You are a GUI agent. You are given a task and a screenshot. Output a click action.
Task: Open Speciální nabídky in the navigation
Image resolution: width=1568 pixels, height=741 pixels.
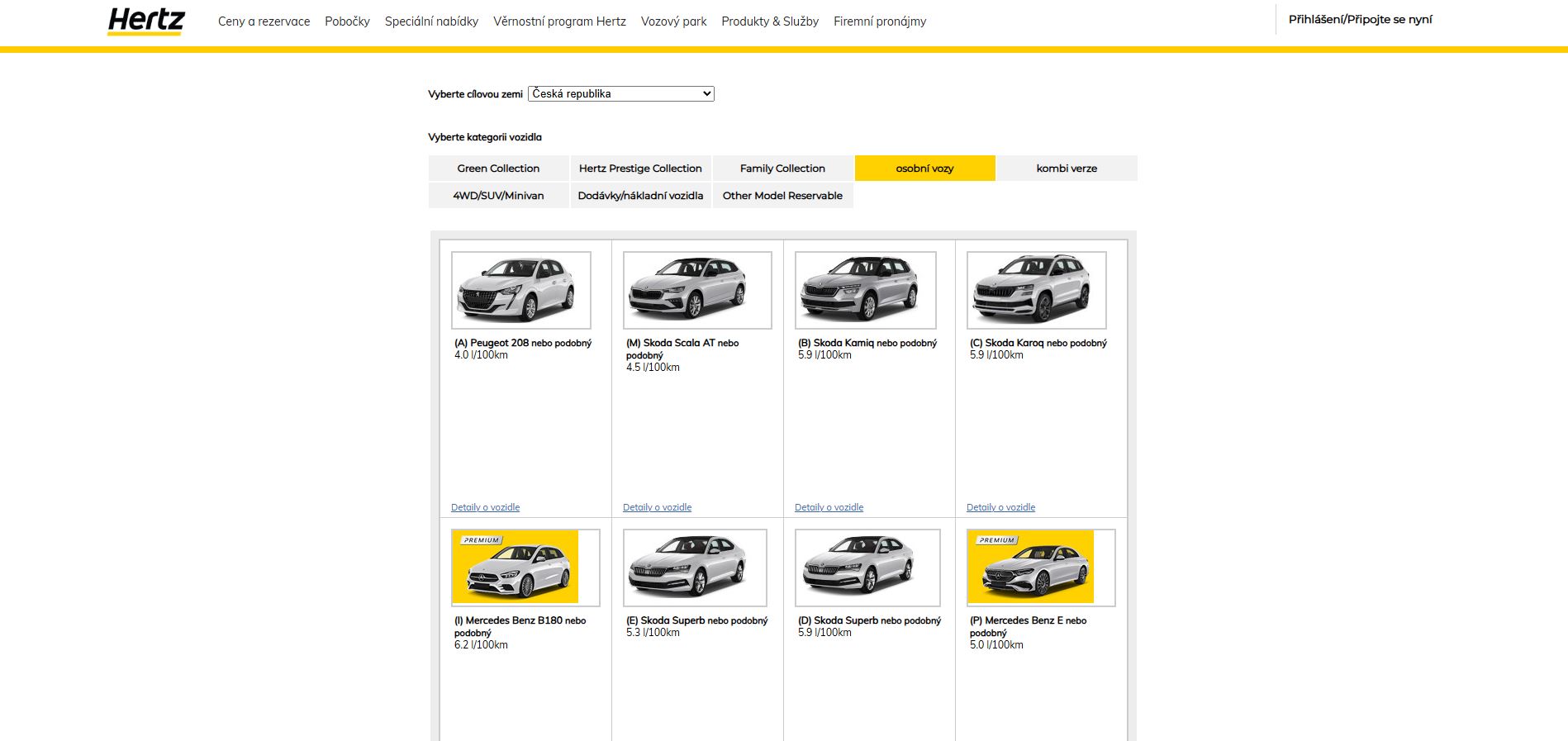click(x=431, y=21)
